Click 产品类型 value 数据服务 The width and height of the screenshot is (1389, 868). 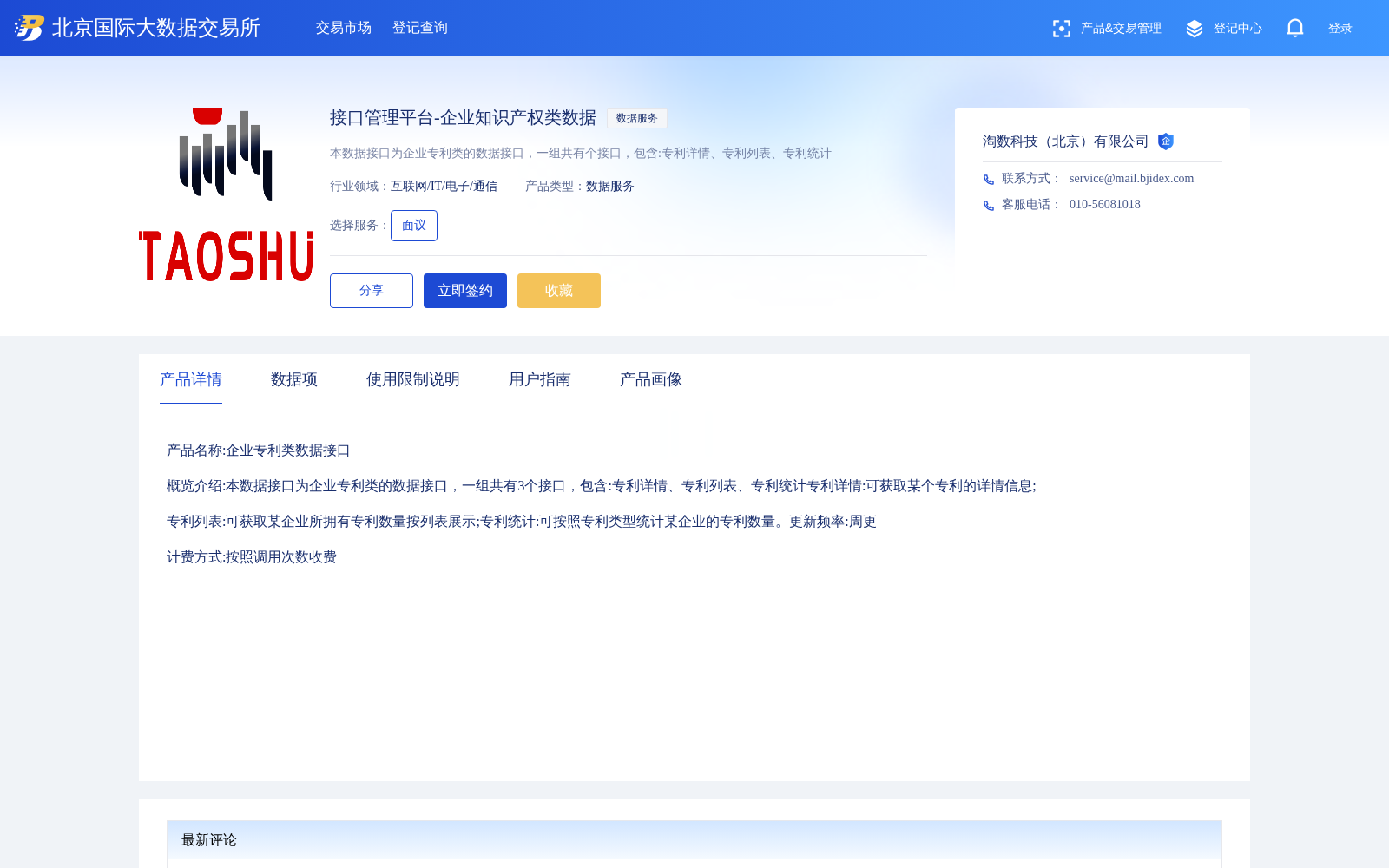pyautogui.click(x=610, y=187)
